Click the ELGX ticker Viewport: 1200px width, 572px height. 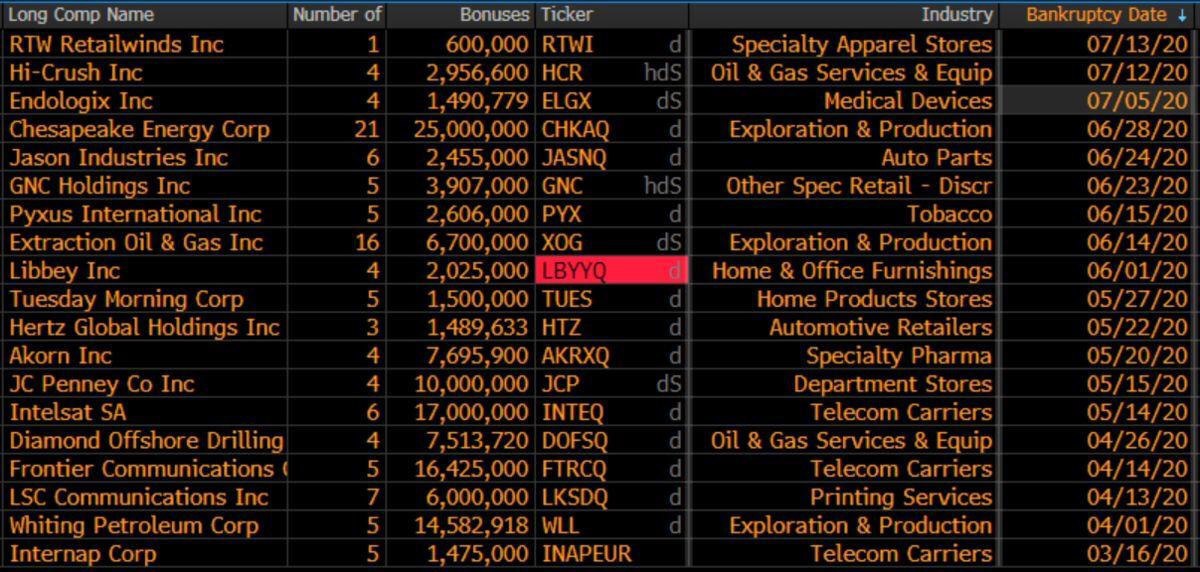(x=566, y=101)
